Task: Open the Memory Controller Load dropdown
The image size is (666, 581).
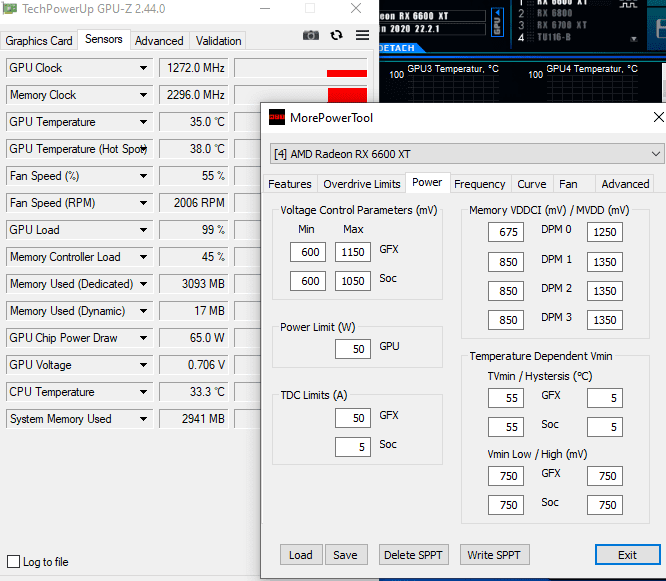Action: point(144,257)
